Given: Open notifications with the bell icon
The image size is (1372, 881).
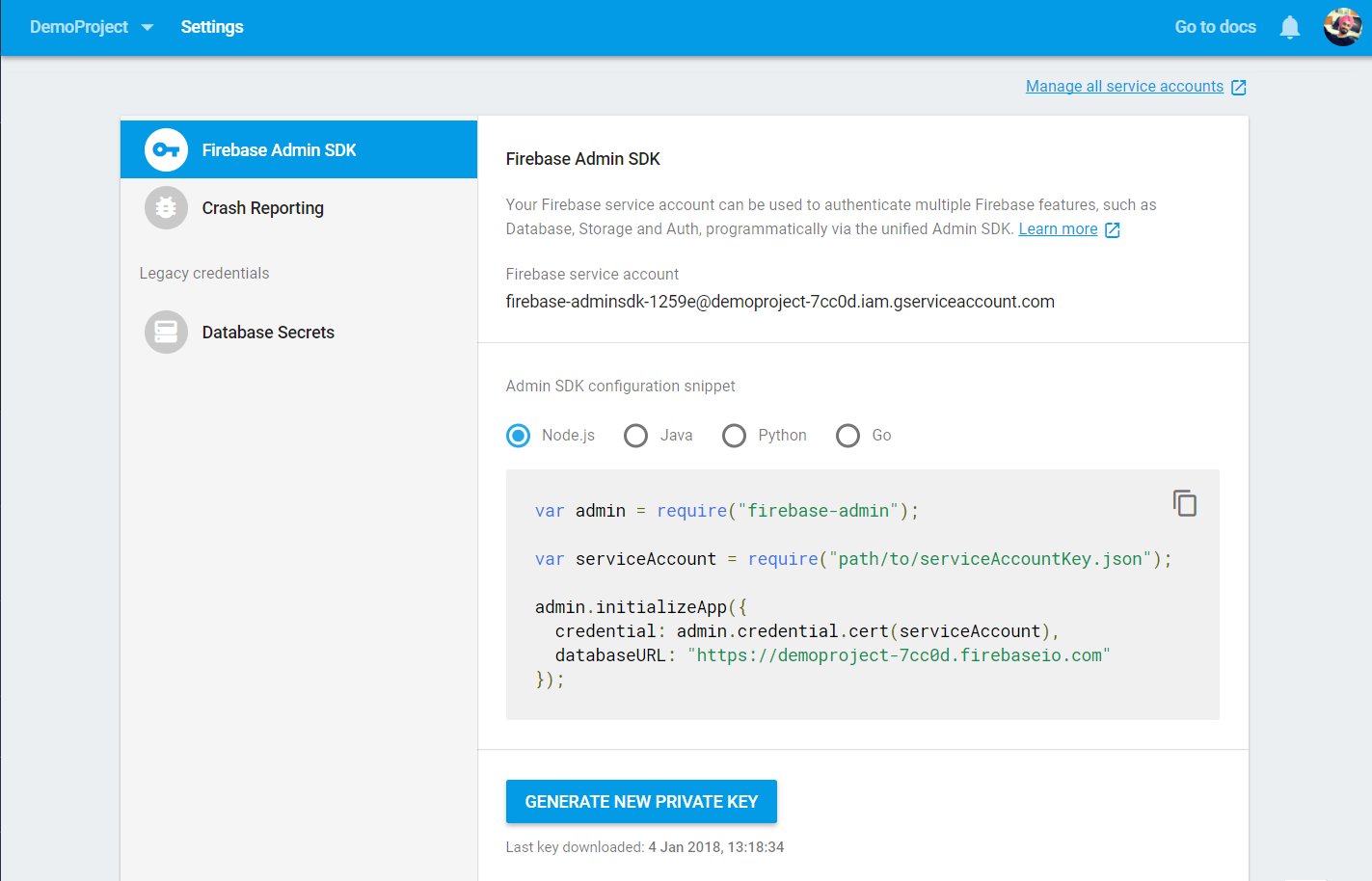Looking at the screenshot, I should (1290, 27).
